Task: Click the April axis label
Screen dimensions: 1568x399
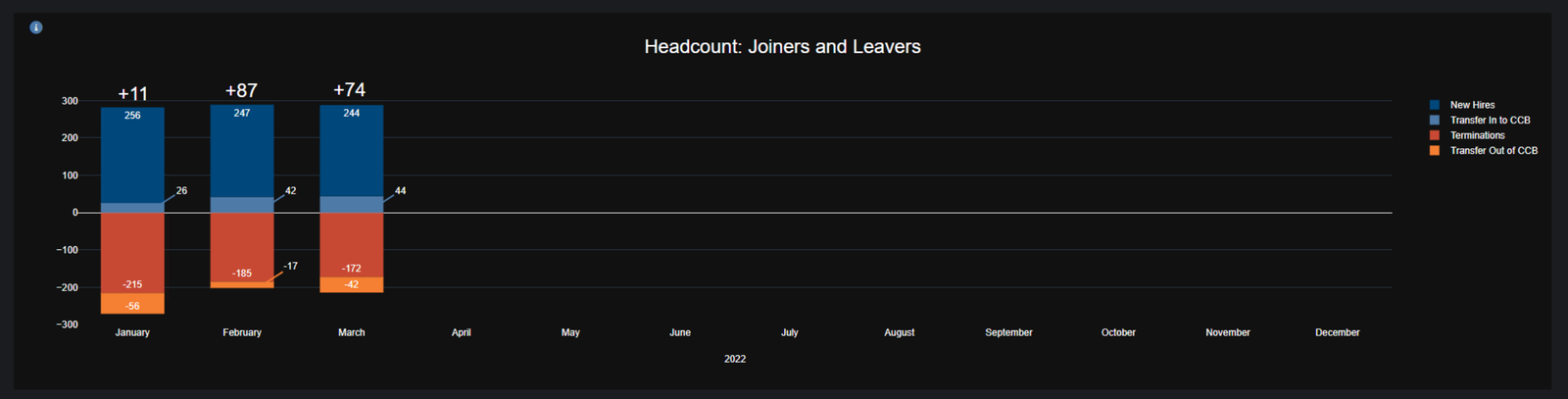Action: click(461, 332)
